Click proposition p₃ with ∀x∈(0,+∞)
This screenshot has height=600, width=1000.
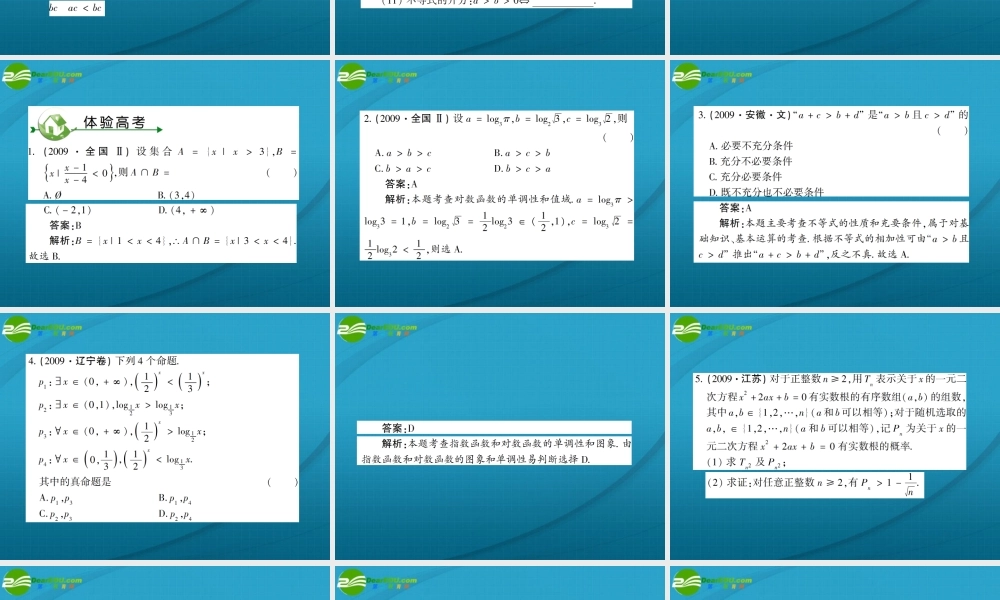122,431
